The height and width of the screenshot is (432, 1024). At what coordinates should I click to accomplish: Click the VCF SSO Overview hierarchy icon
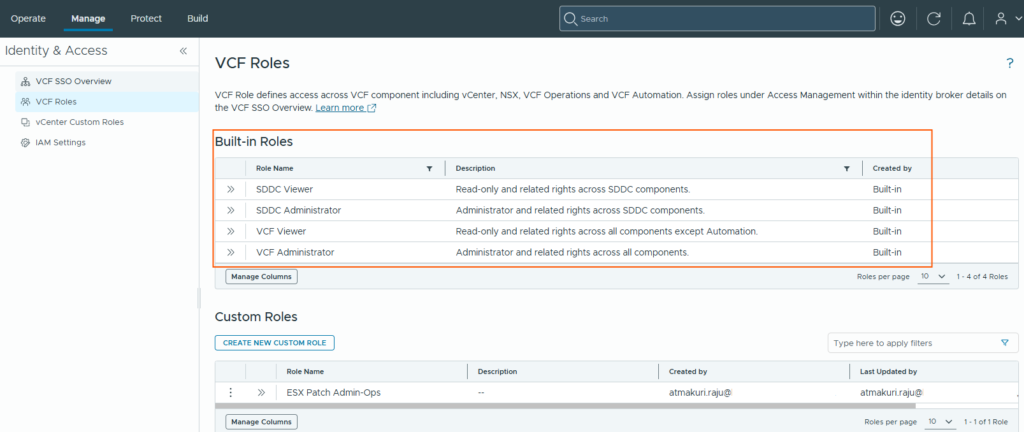25,82
